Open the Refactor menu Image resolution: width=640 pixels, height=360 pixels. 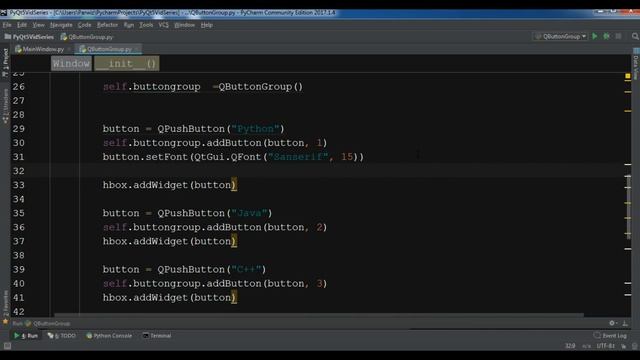pos(107,25)
